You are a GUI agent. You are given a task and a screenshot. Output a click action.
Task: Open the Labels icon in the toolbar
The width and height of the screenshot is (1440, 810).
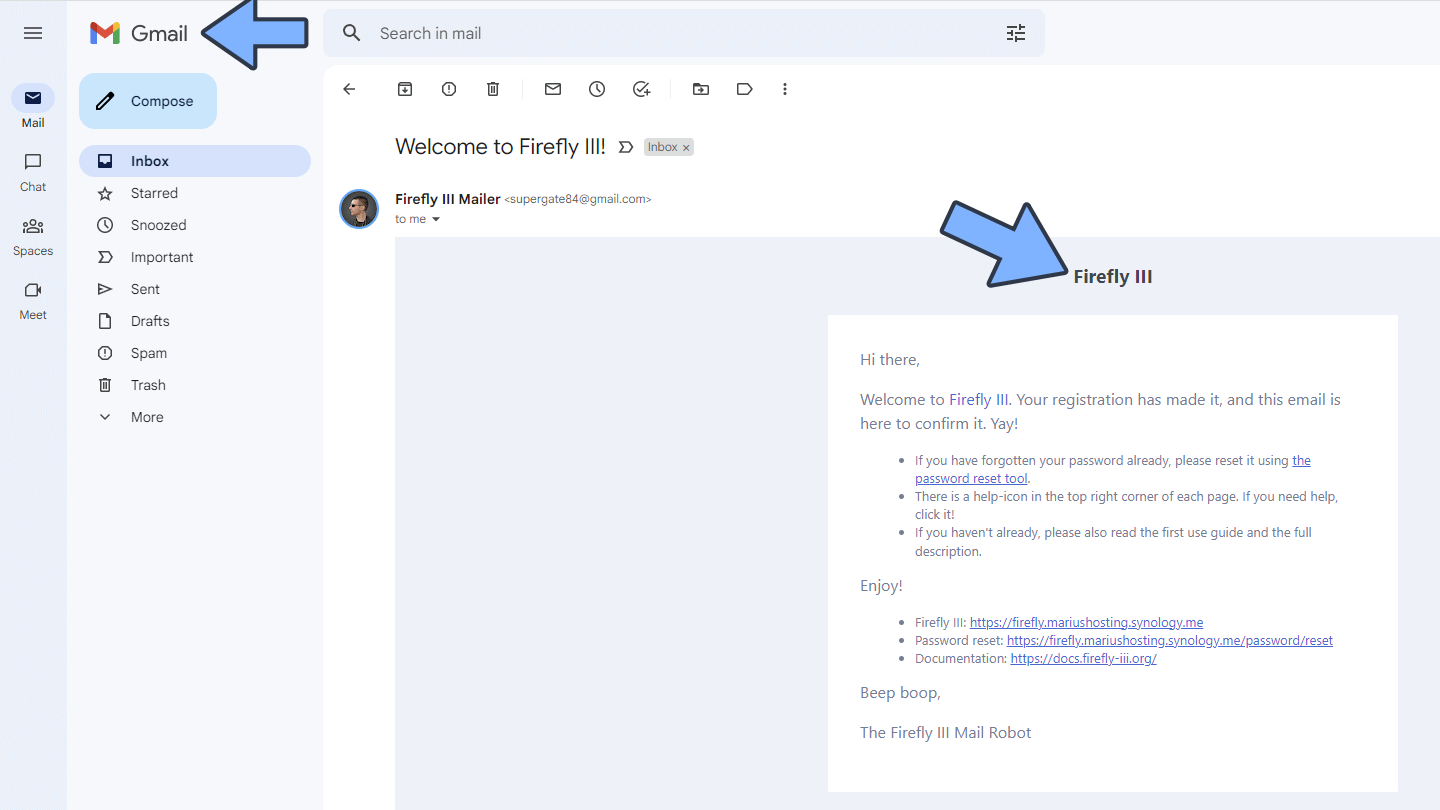pyautogui.click(x=744, y=89)
